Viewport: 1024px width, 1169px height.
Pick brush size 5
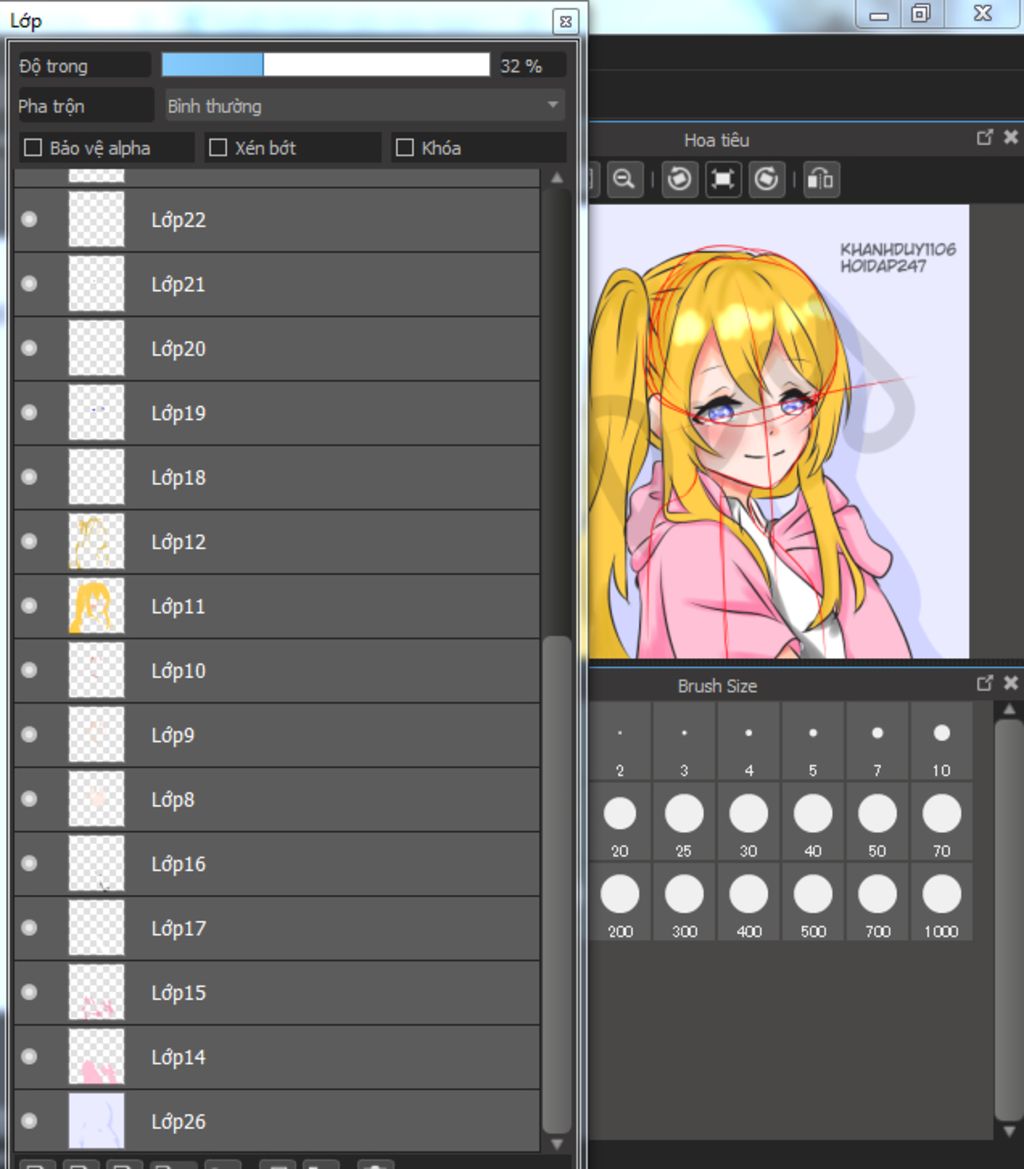pos(812,742)
